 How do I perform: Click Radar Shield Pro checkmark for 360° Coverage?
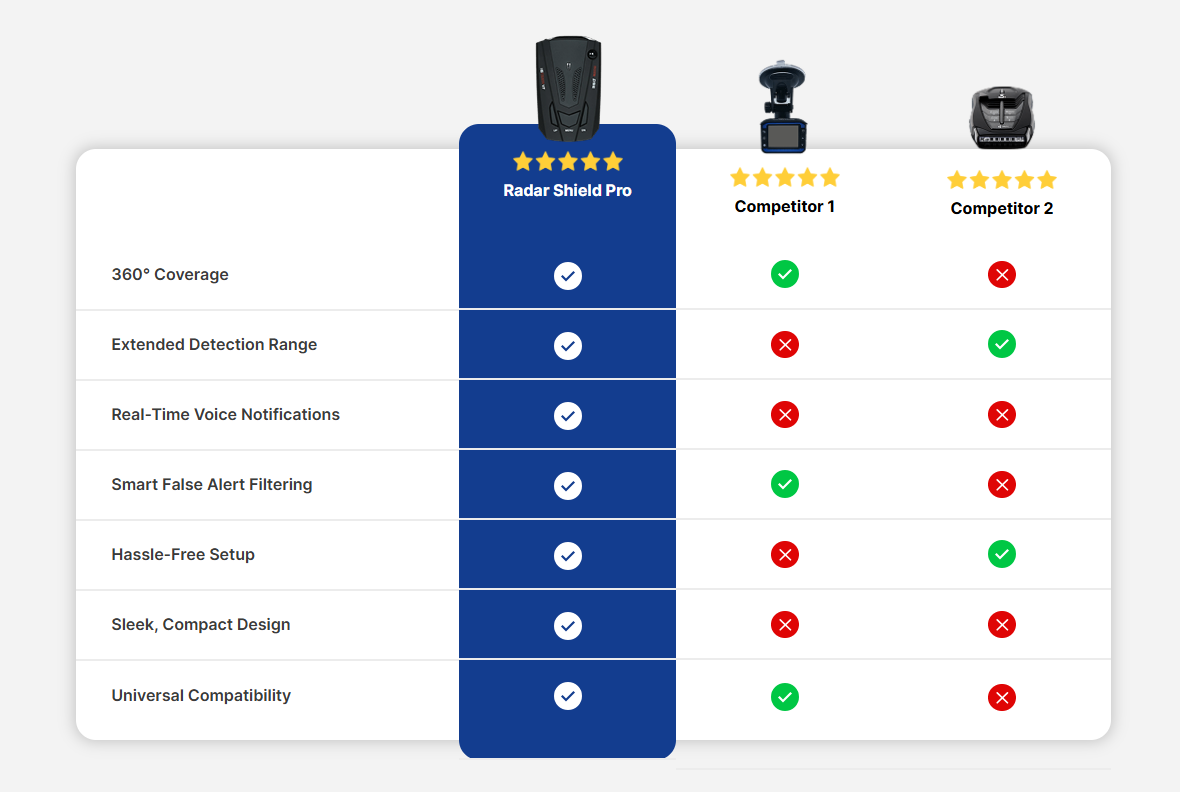(568, 276)
